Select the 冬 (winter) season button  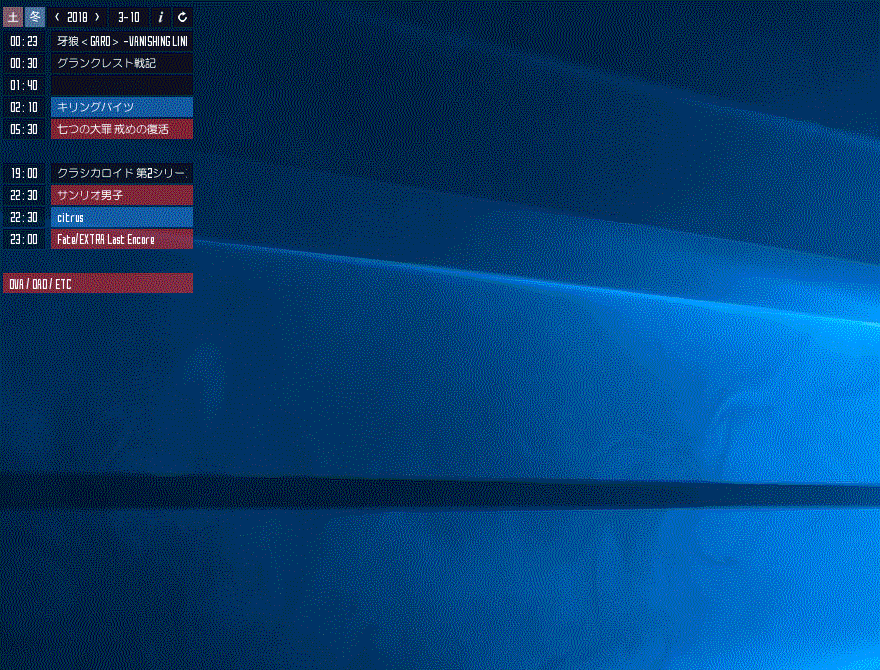[35, 17]
